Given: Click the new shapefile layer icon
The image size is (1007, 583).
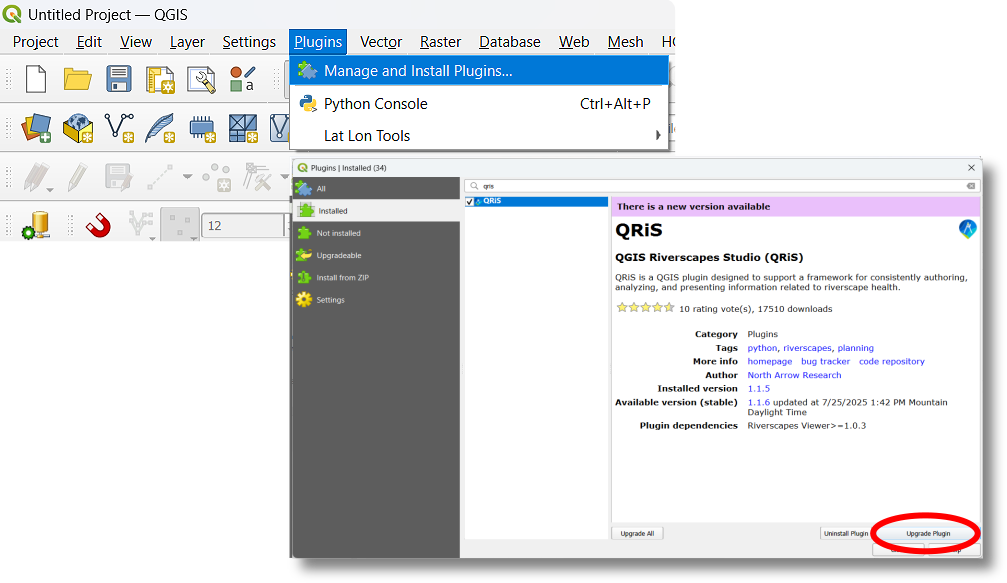Looking at the screenshot, I should (x=119, y=127).
